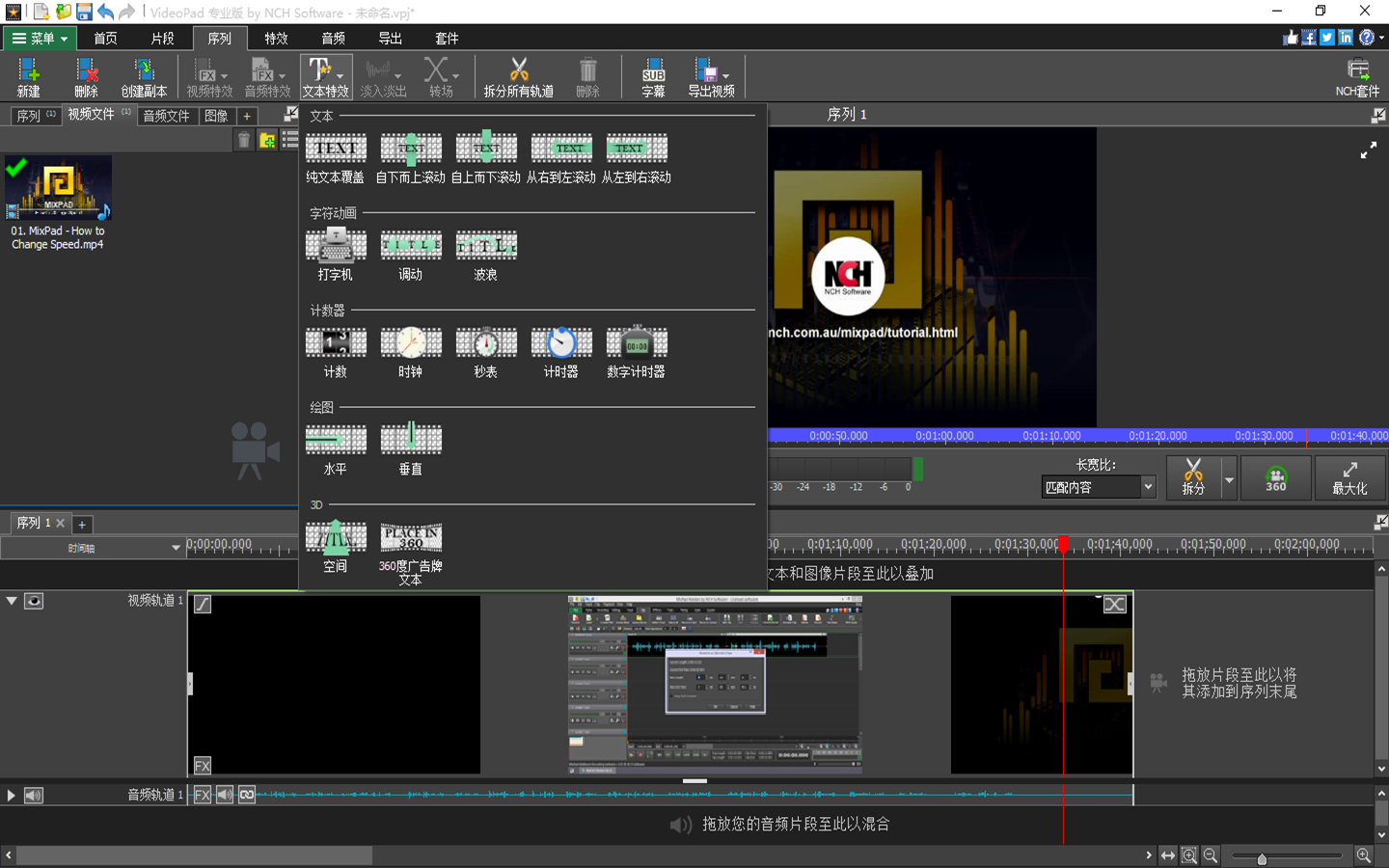Image resolution: width=1389 pixels, height=868 pixels.
Task: Add the 计时器 timer effect
Action: pos(560,352)
